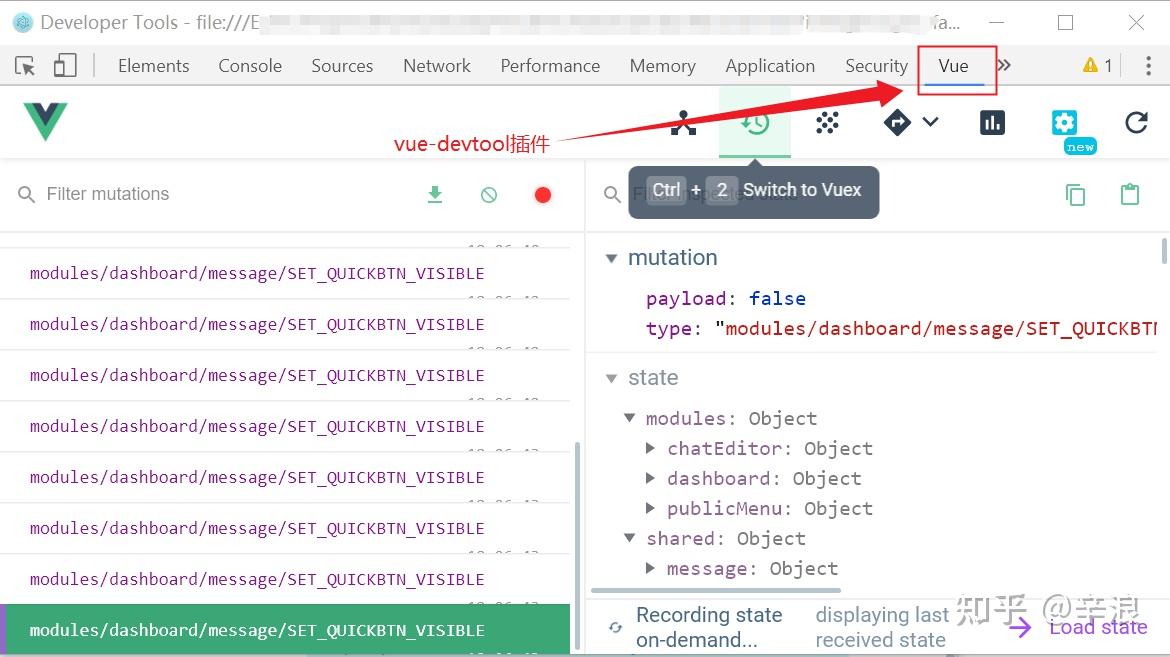Image resolution: width=1170 pixels, height=657 pixels.
Task: Export Vuex state with the download icon
Action: (x=435, y=194)
